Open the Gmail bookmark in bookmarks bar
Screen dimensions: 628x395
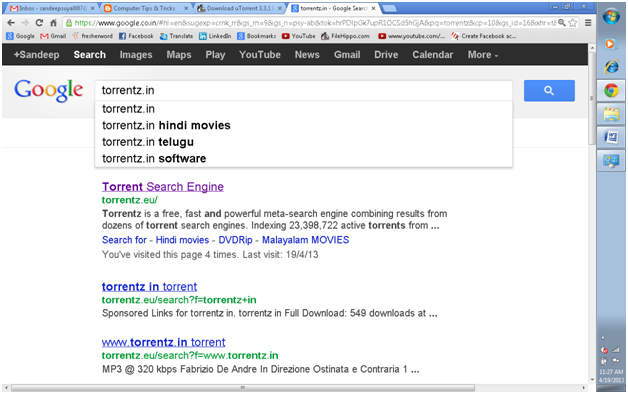[53, 36]
